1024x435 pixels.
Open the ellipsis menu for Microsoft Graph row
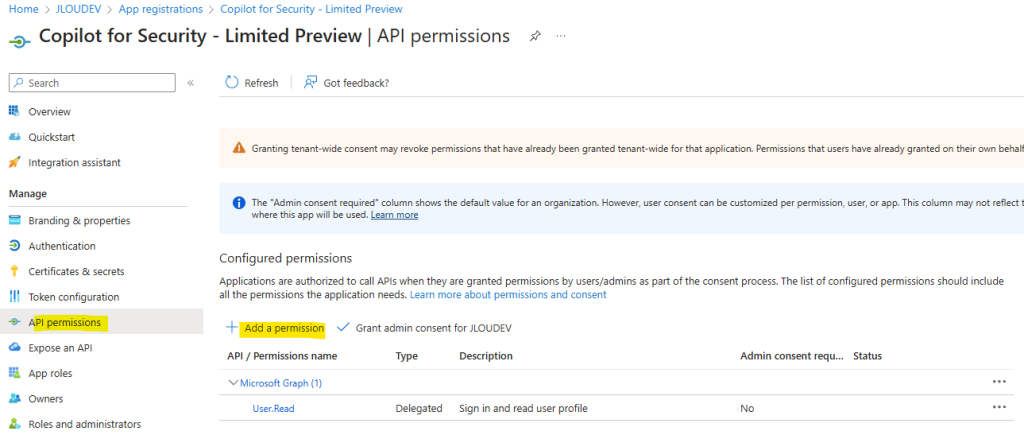click(x=999, y=382)
